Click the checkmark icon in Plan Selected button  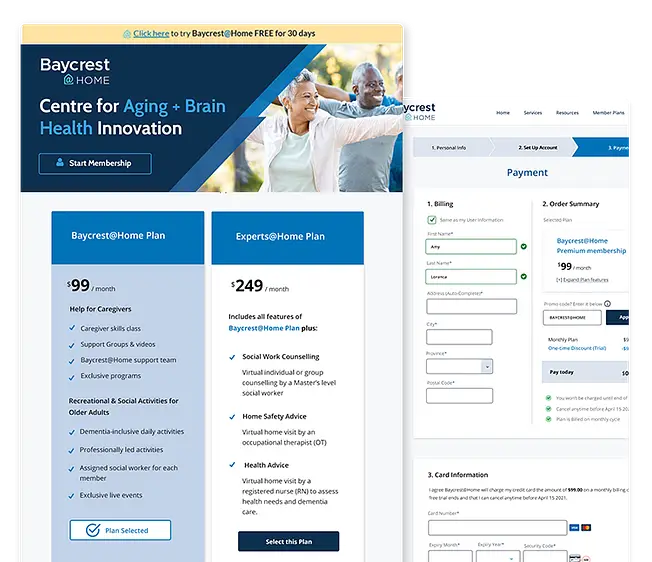92,530
